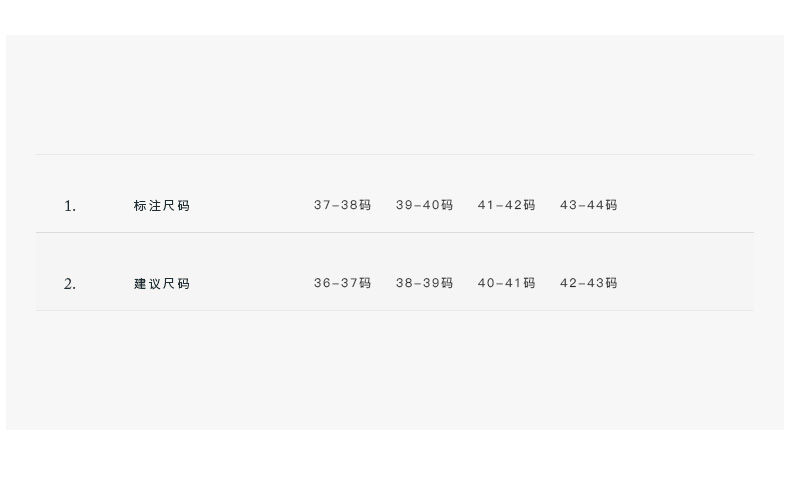This screenshot has height=480, width=790.
Task: Select the 36-37码 recommended size
Action: (342, 283)
